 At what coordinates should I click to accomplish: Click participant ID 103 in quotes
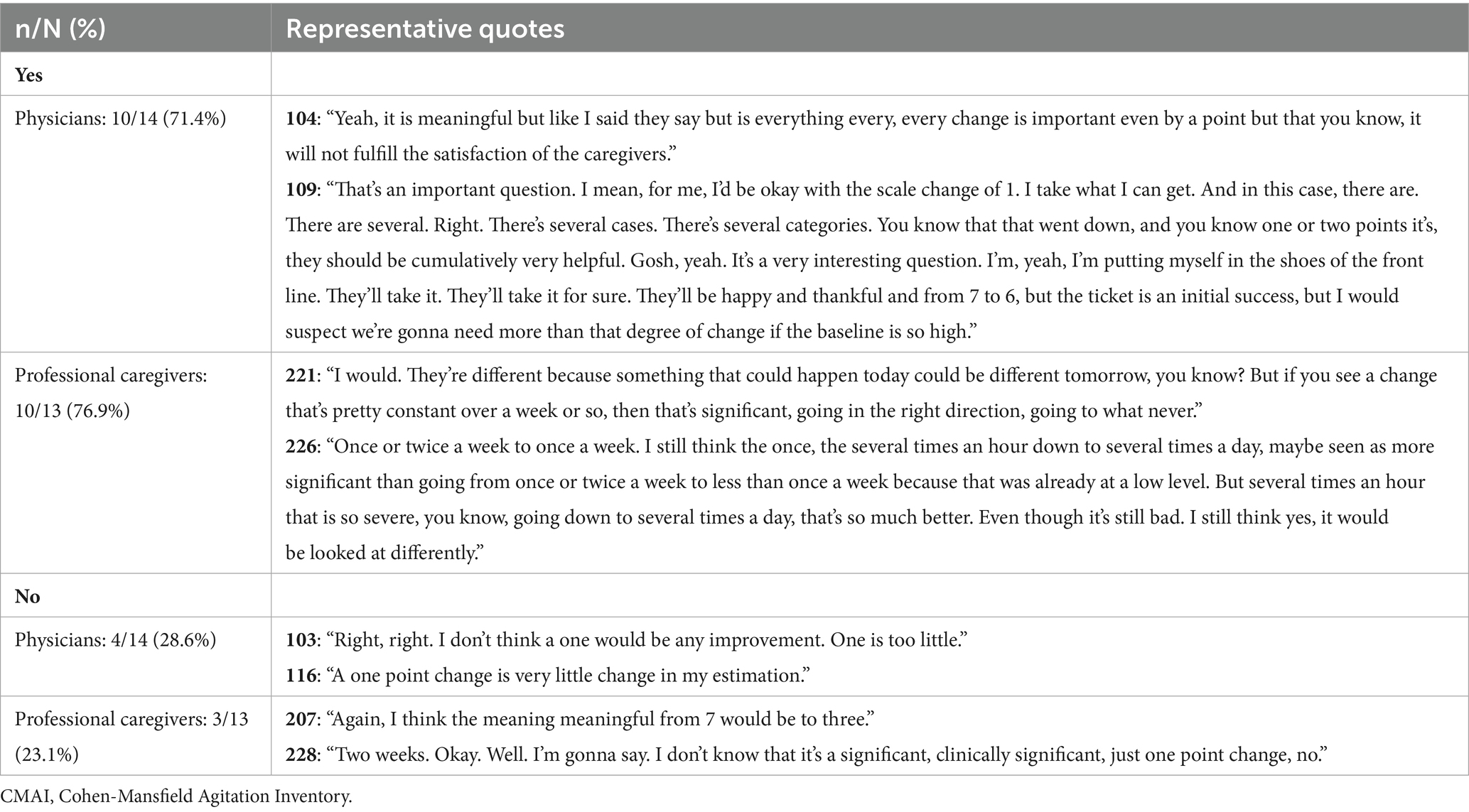click(300, 640)
